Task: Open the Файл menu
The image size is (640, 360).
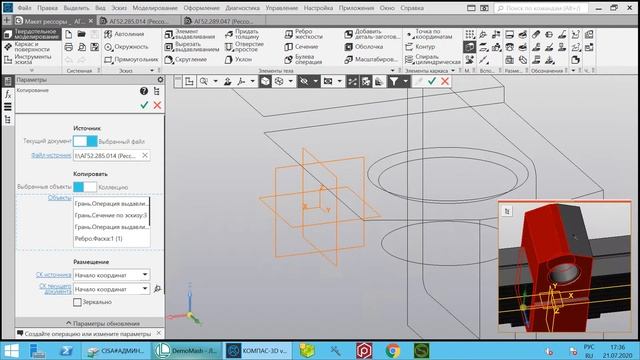Action: tap(24, 8)
